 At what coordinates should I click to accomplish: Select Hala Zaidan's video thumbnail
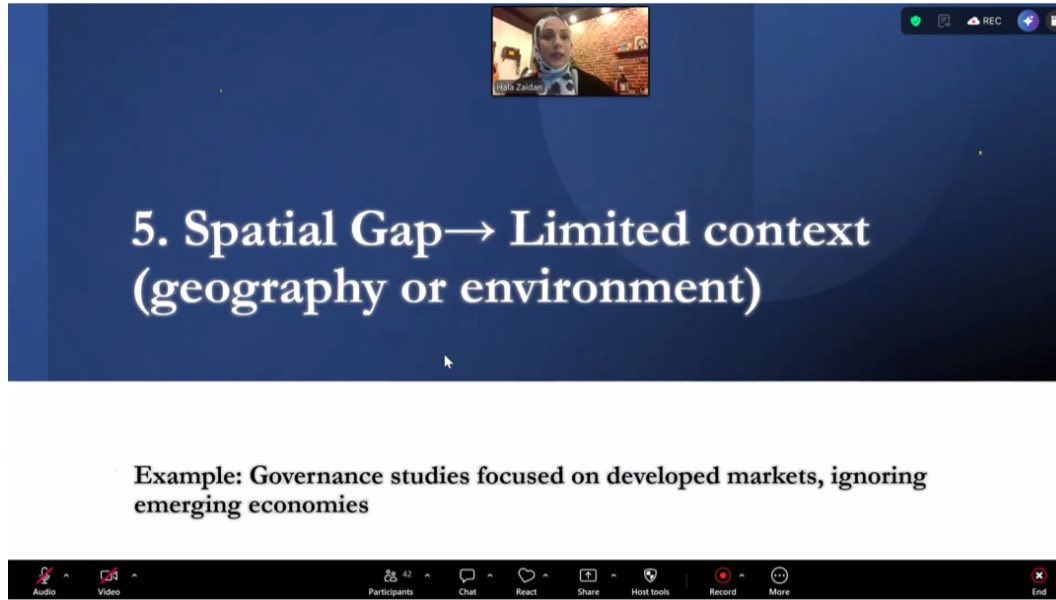pos(570,51)
